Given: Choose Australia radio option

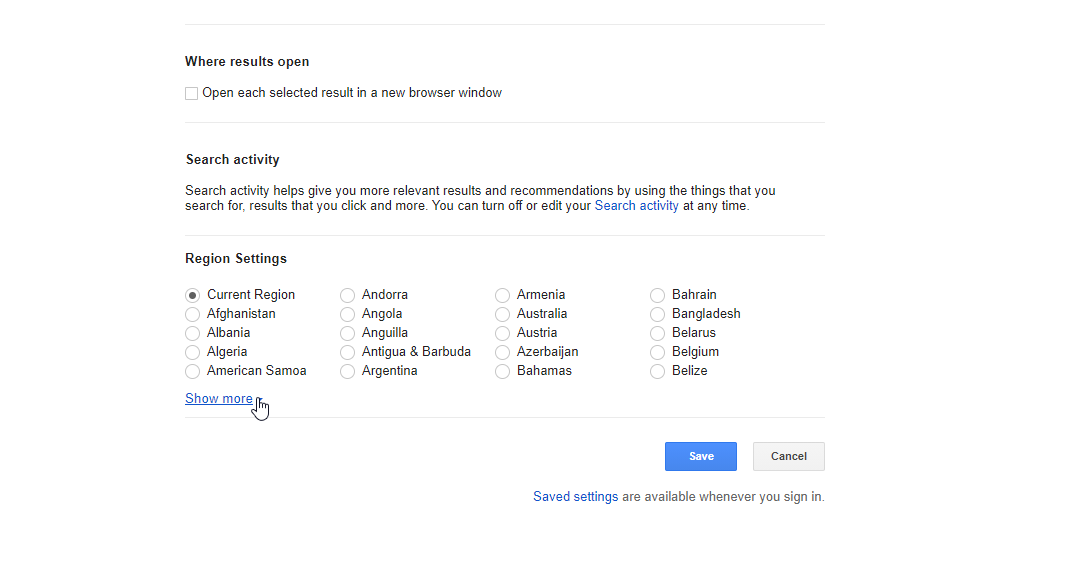Looking at the screenshot, I should [x=502, y=314].
